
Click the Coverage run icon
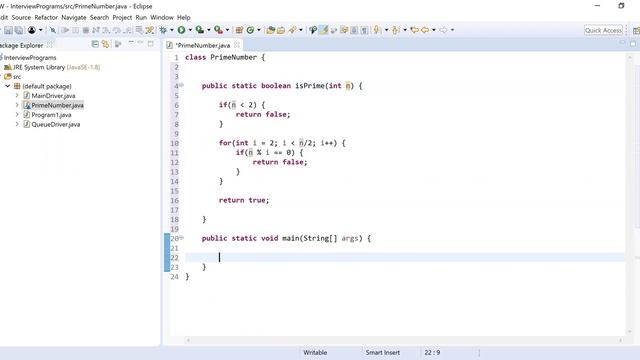[x=200, y=30]
